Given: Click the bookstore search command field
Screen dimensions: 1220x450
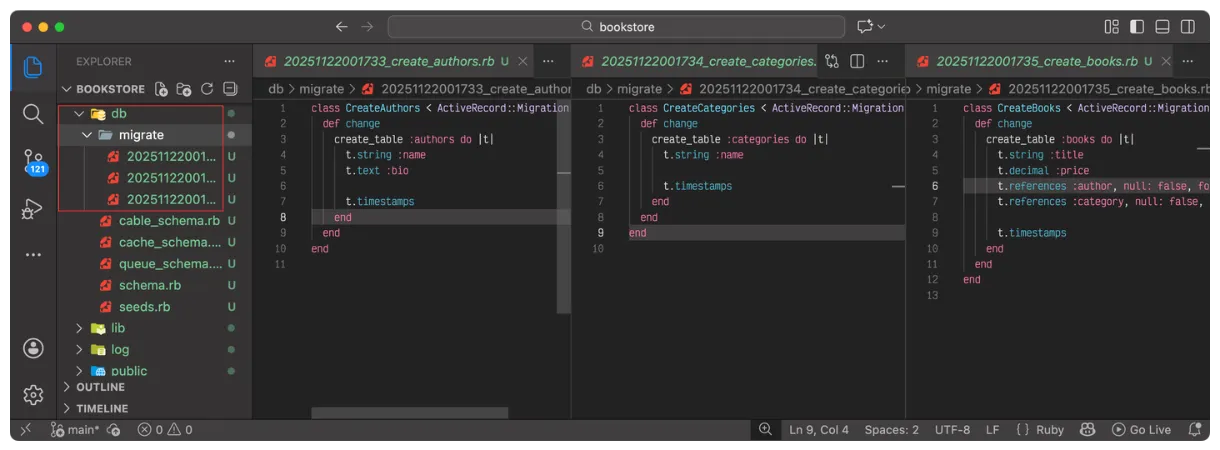Looking at the screenshot, I should coord(616,27).
